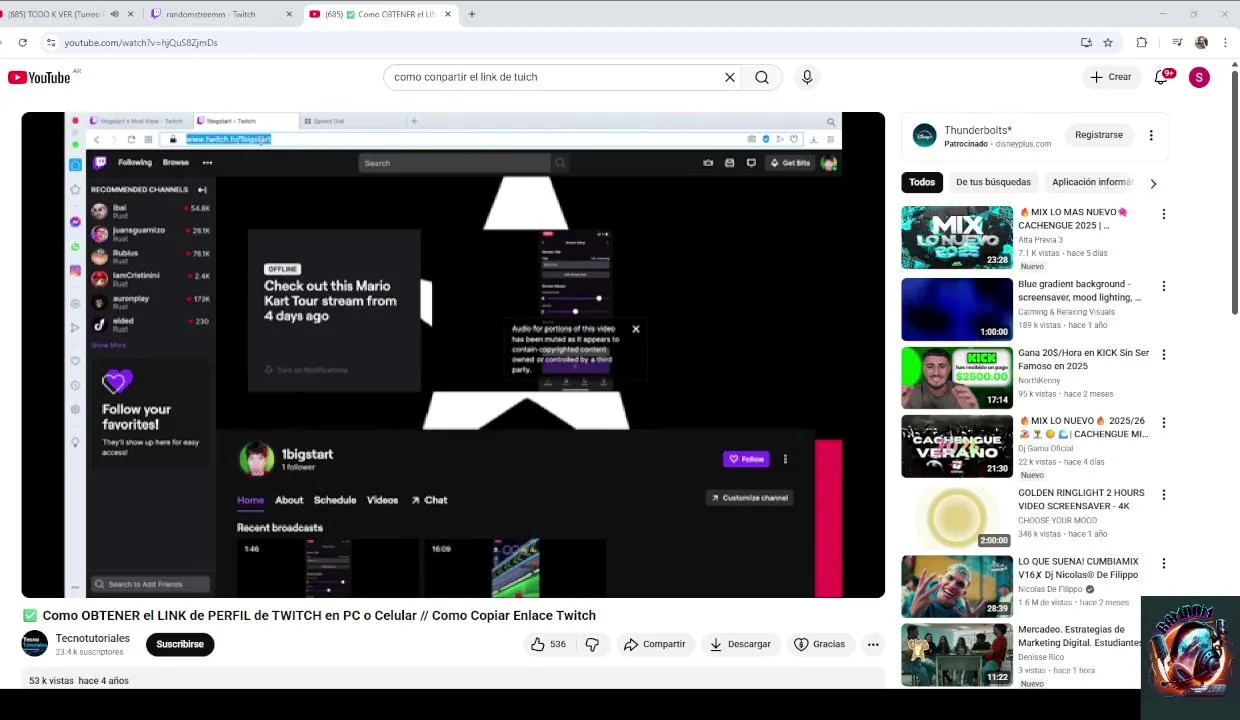
Task: Close the randomstreemm Twitch tab
Action: point(290,14)
